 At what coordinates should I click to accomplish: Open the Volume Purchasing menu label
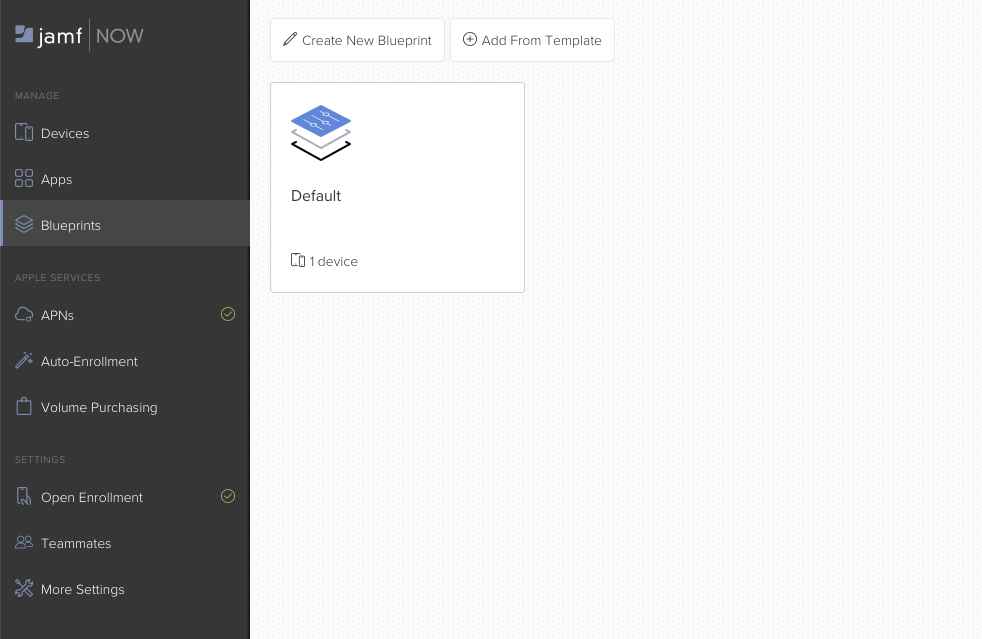click(x=99, y=407)
